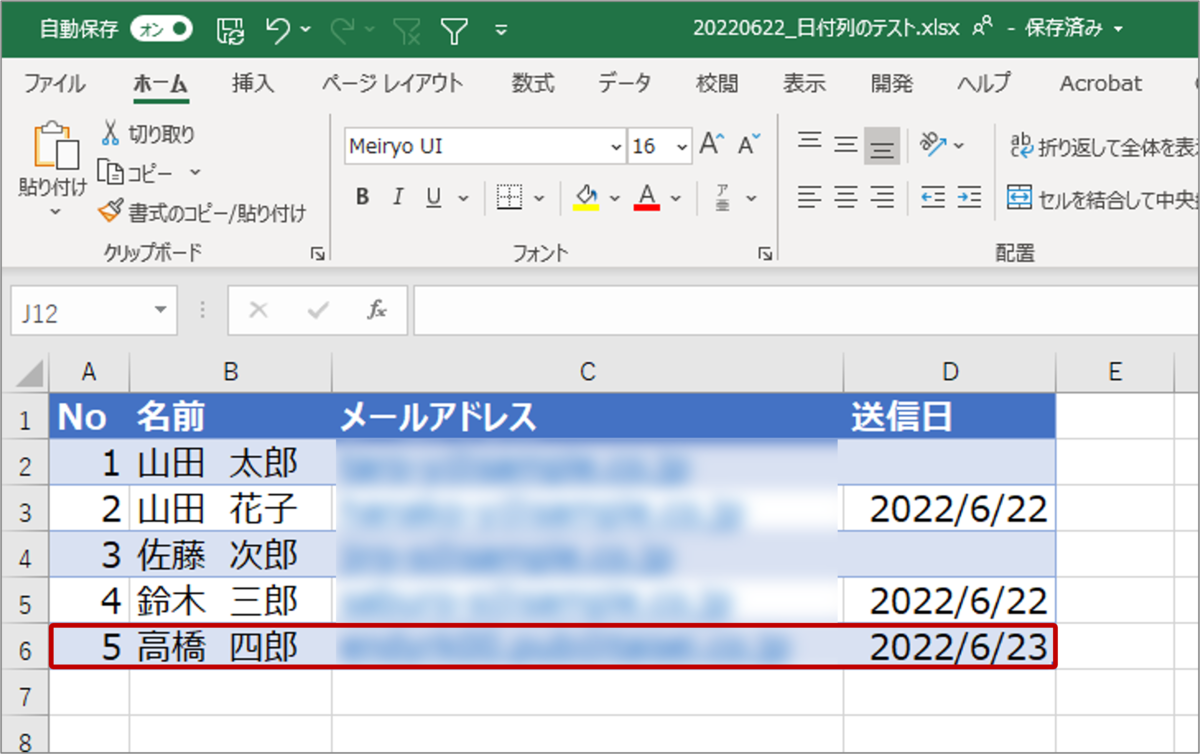Click the formula bar cancel X icon
Image resolution: width=1200 pixels, height=754 pixels.
point(258,311)
